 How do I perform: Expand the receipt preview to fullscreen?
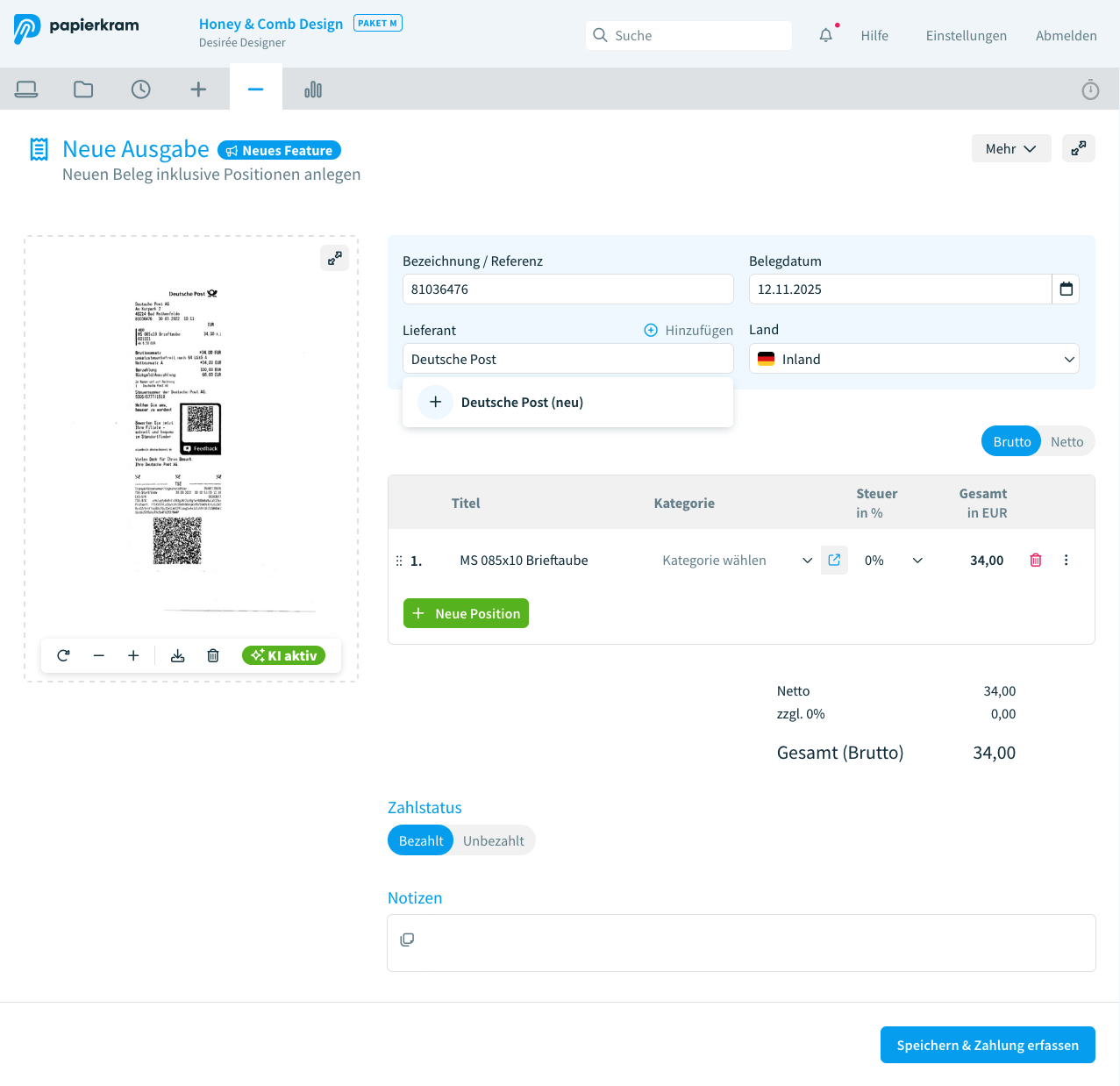(x=334, y=258)
